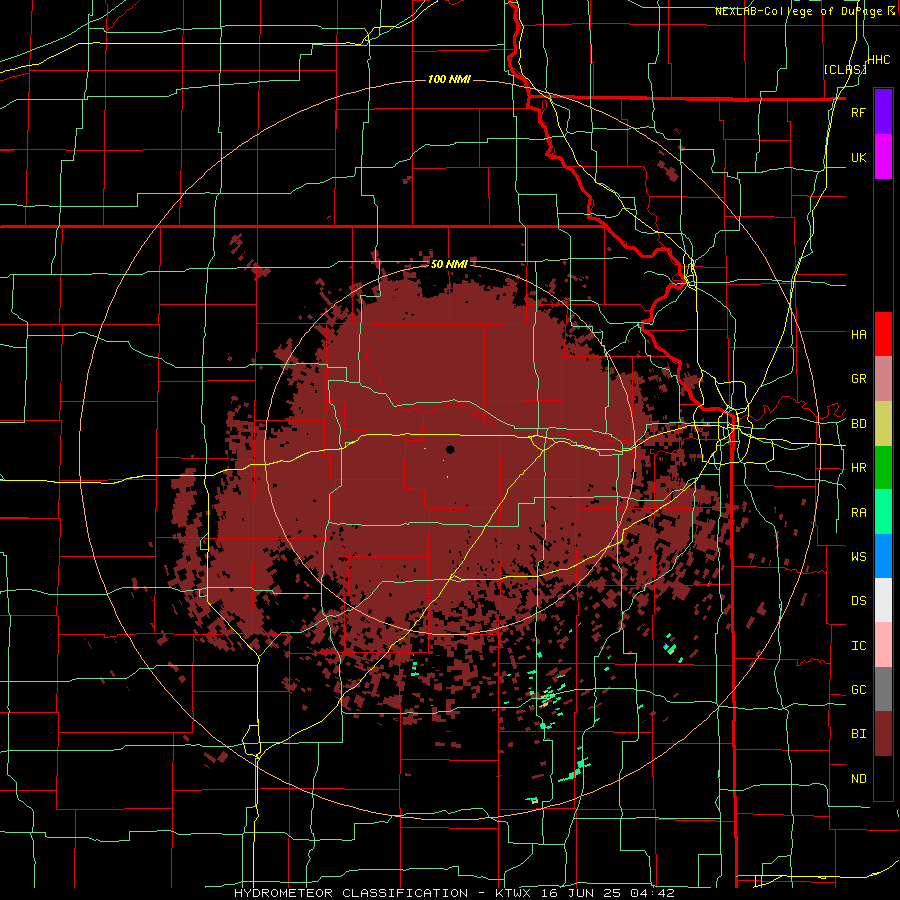Click the BD legend label
The width and height of the screenshot is (900, 900).
point(858,424)
